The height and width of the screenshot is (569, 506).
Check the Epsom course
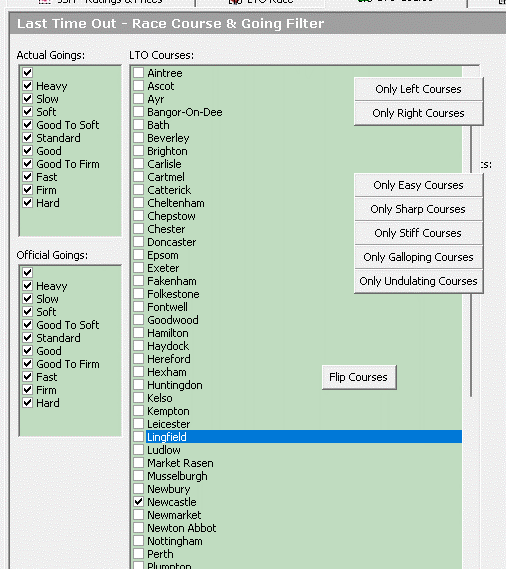pos(138,255)
